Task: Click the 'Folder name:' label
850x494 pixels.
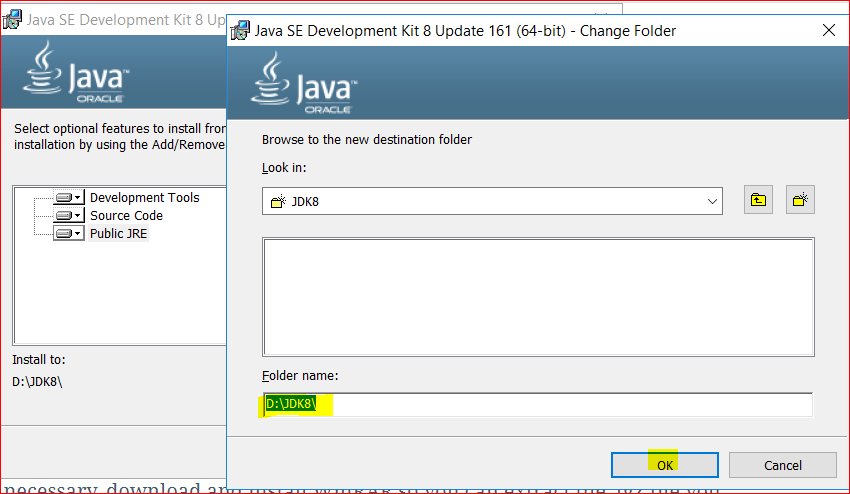Action: click(x=300, y=375)
